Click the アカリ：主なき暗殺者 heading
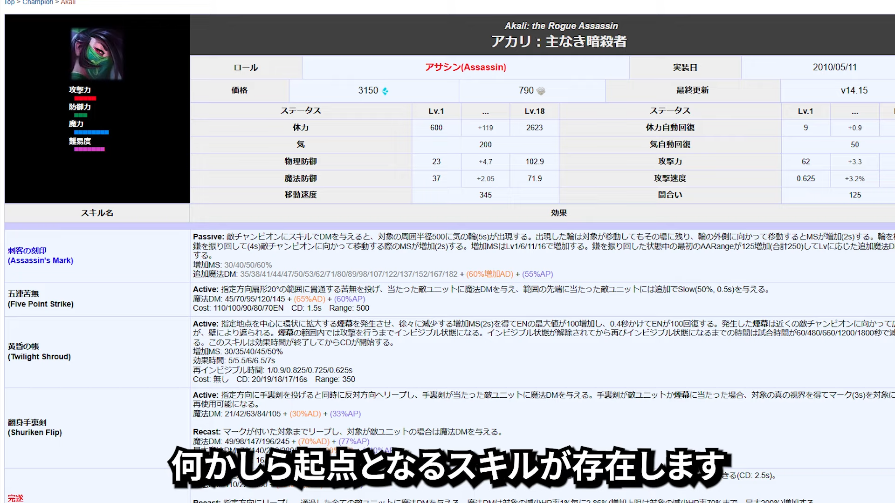895x503 pixels. coord(559,42)
